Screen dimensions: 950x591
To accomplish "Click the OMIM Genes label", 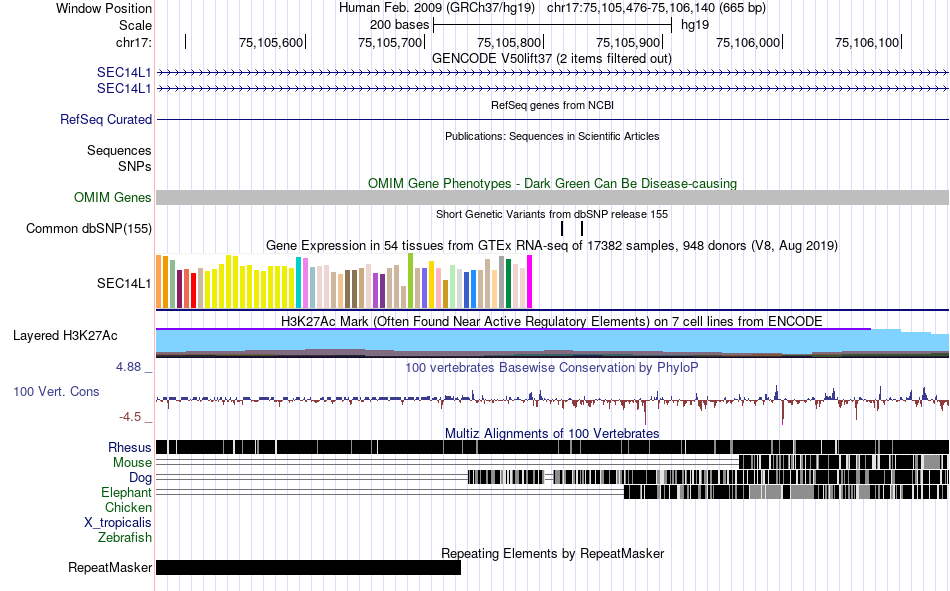I will [x=112, y=198].
